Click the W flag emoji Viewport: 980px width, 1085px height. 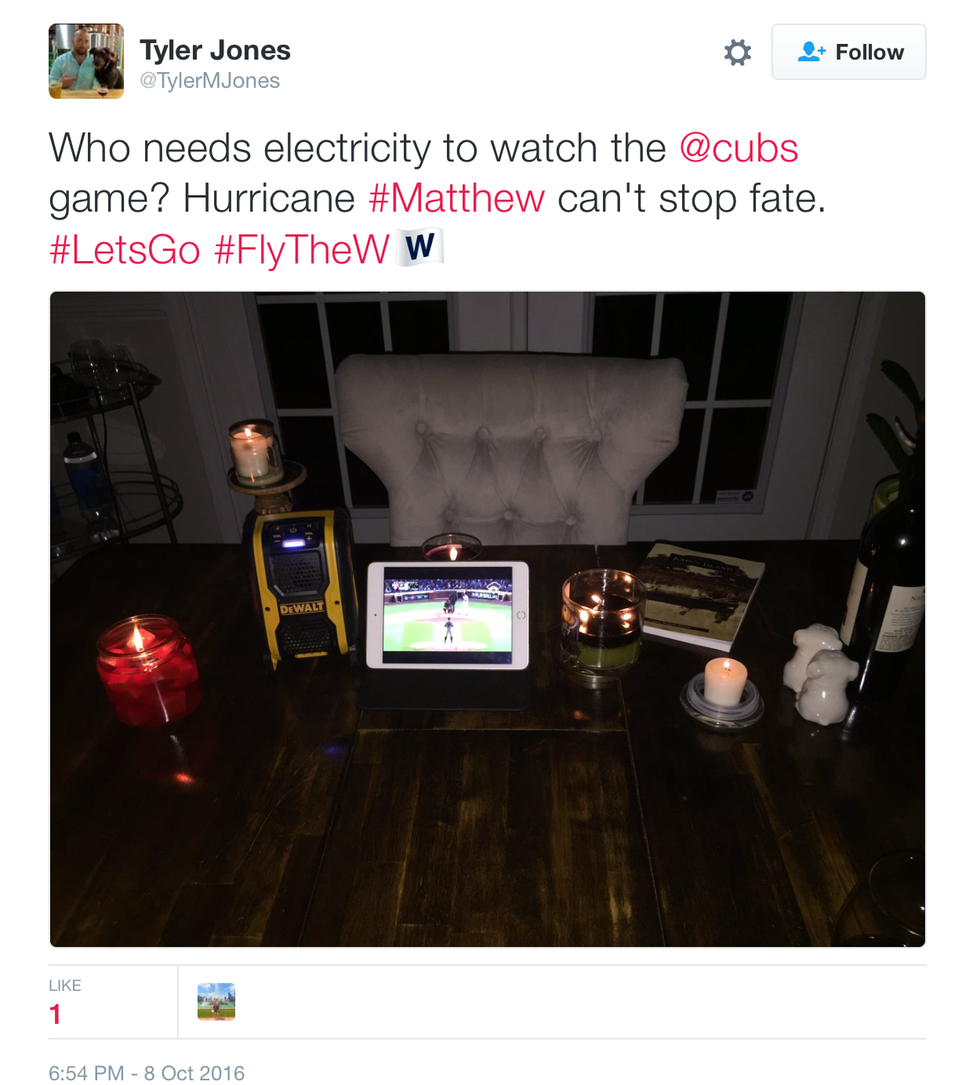click(x=419, y=247)
